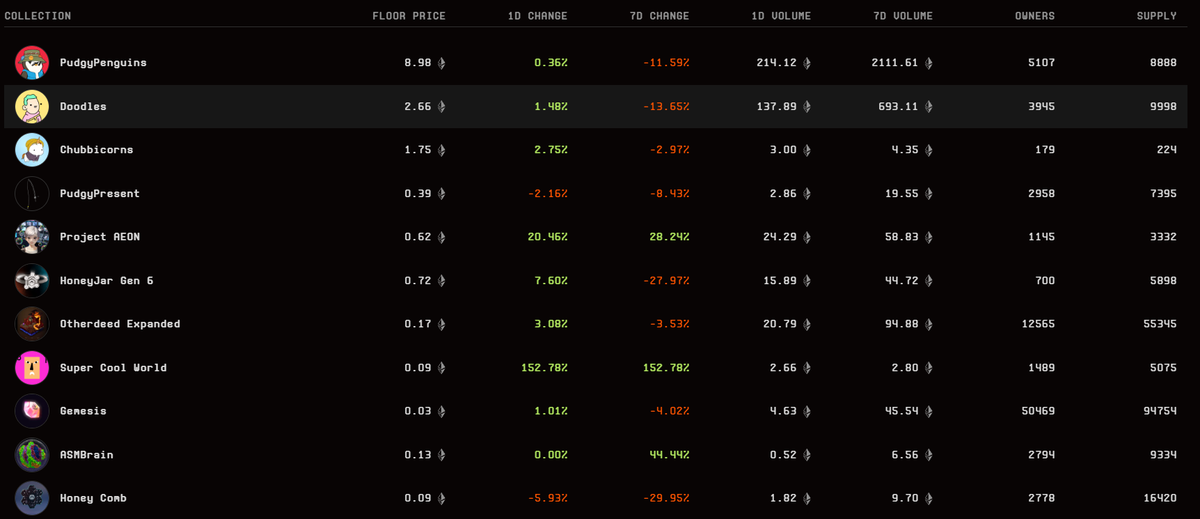This screenshot has width=1200, height=519.
Task: Click the Super Cool World pink avatar
Action: [32, 368]
